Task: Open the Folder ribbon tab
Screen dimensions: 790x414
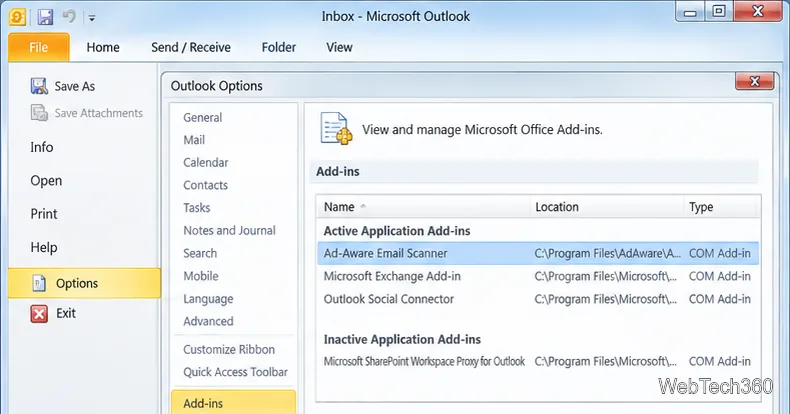Action: click(x=279, y=47)
